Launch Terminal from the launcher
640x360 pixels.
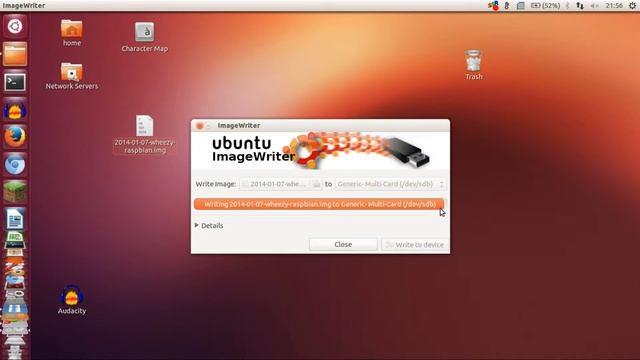tap(15, 82)
